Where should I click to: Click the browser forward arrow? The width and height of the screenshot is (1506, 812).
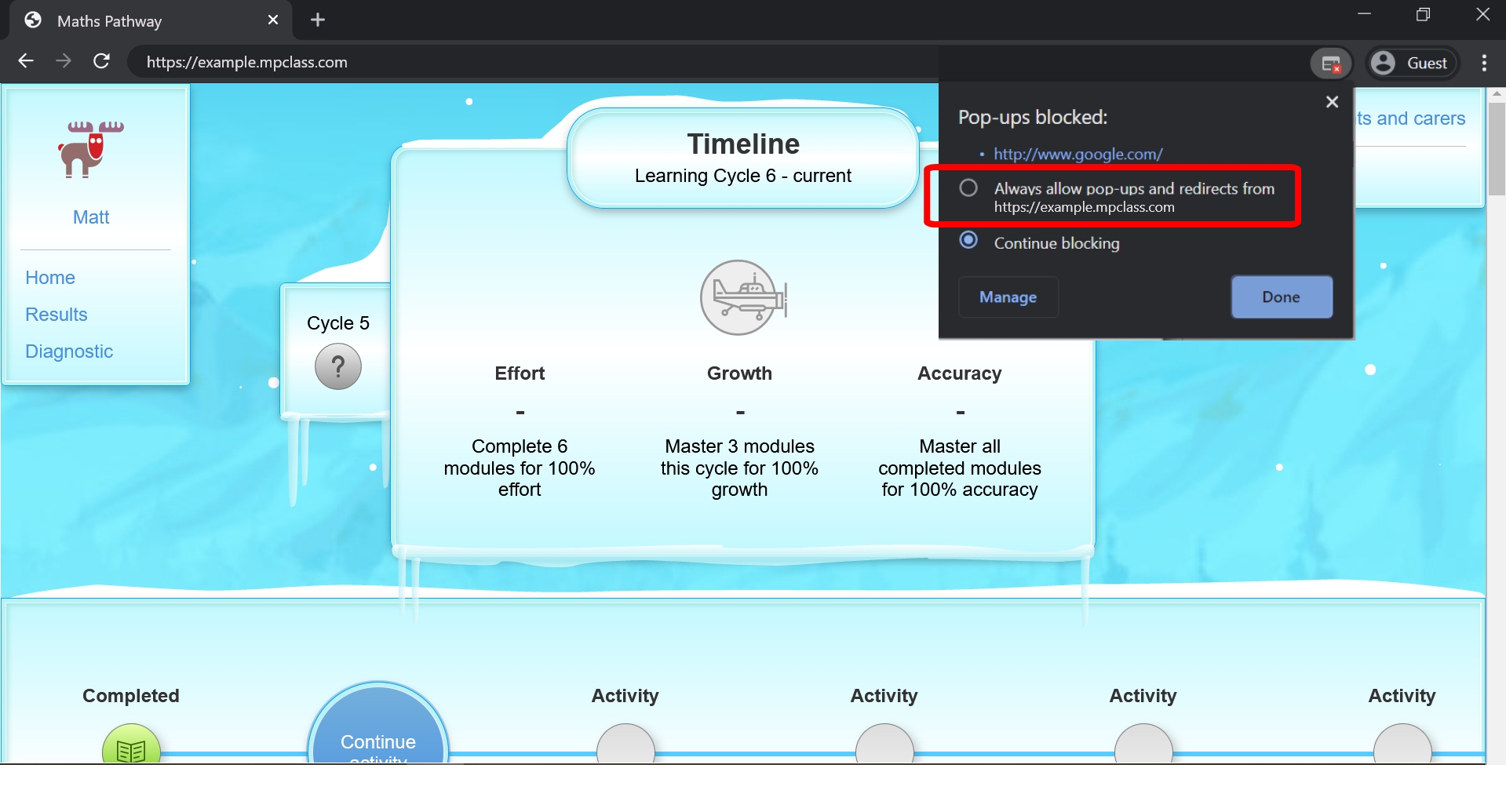pos(64,61)
